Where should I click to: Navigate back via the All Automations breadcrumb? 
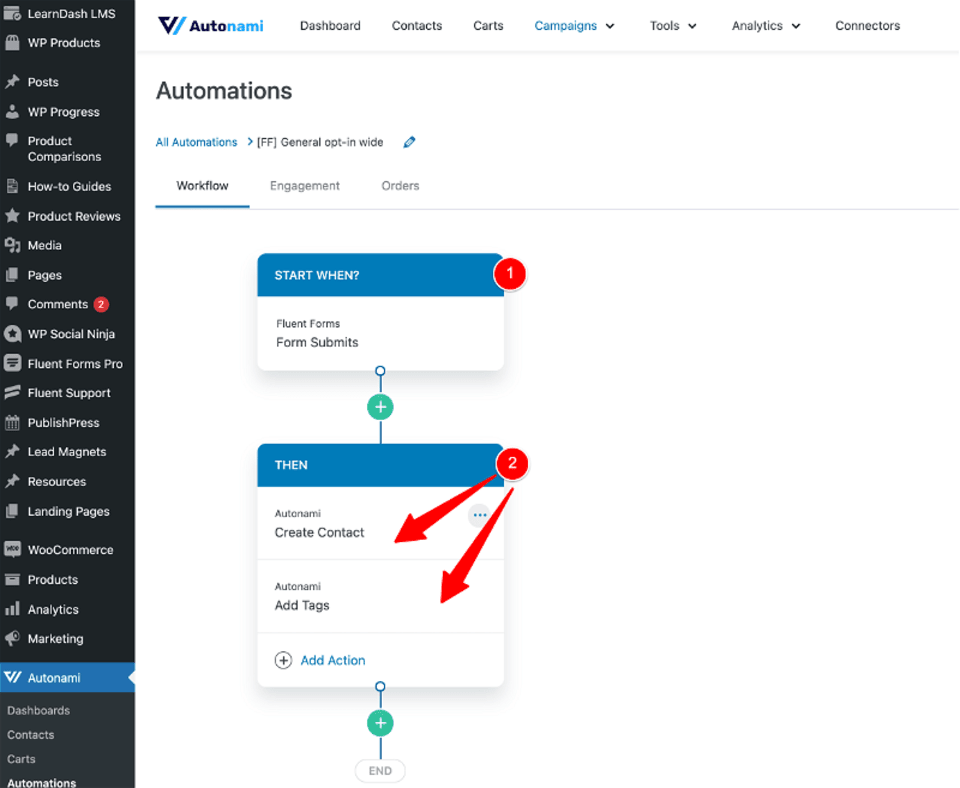pyautogui.click(x=196, y=142)
